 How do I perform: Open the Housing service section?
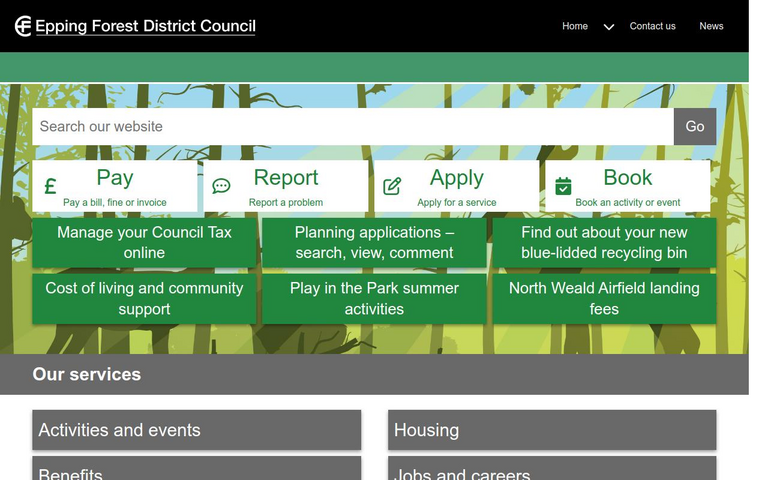(x=552, y=430)
